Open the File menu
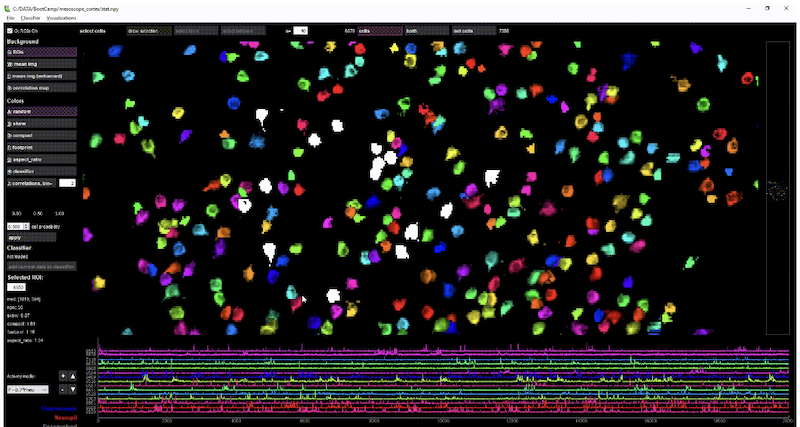This screenshot has height=427, width=800. click(x=10, y=19)
